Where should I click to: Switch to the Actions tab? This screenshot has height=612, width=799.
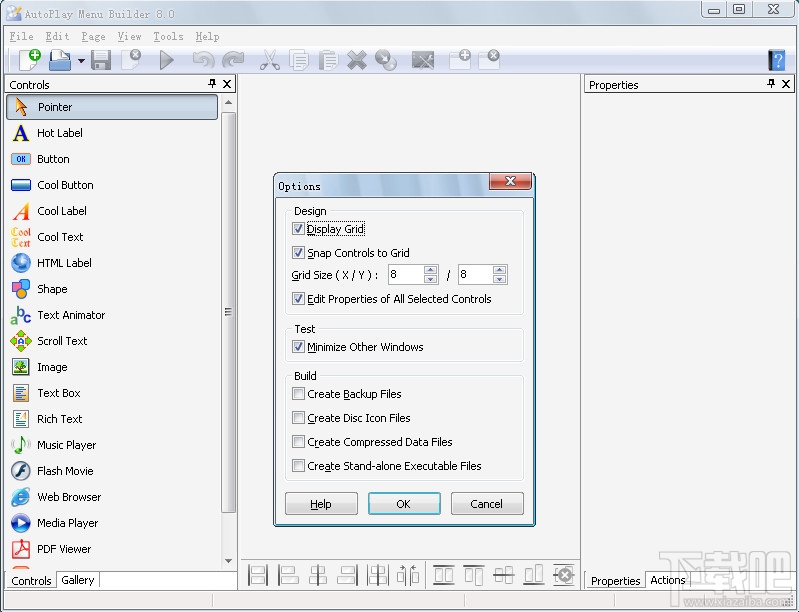[x=668, y=580]
